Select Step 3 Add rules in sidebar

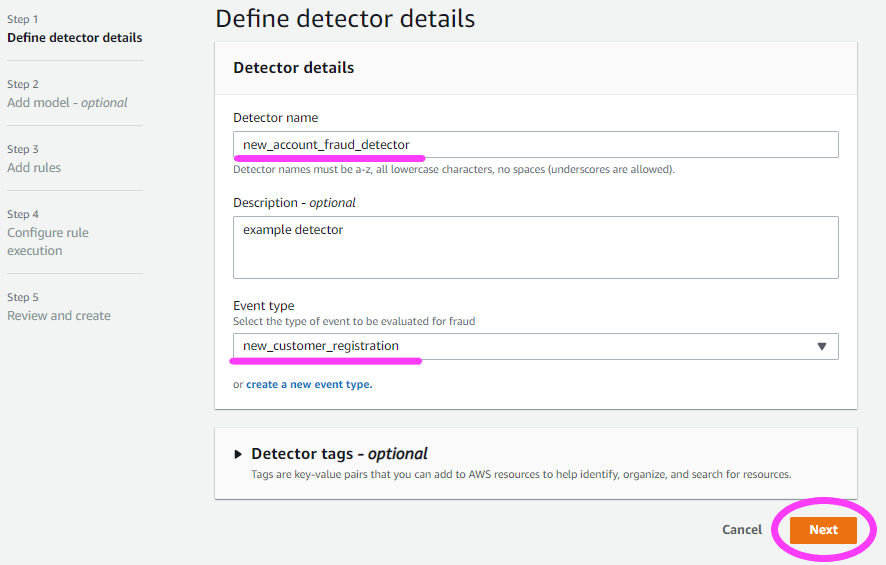[34, 167]
